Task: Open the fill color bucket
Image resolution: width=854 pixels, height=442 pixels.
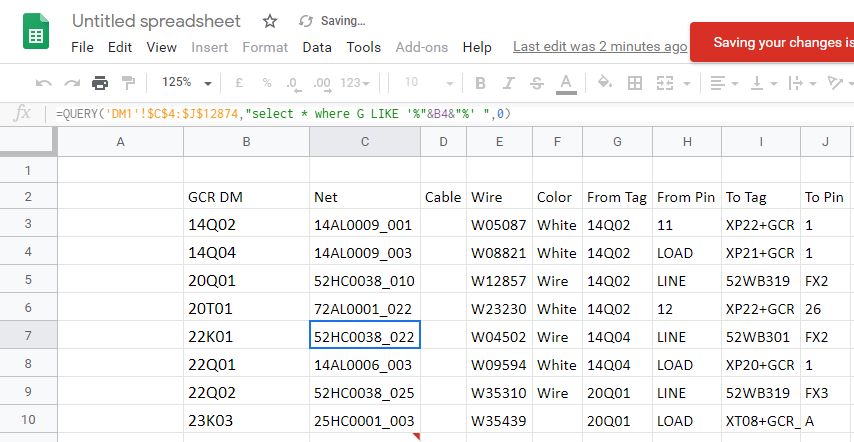Action: [605, 83]
